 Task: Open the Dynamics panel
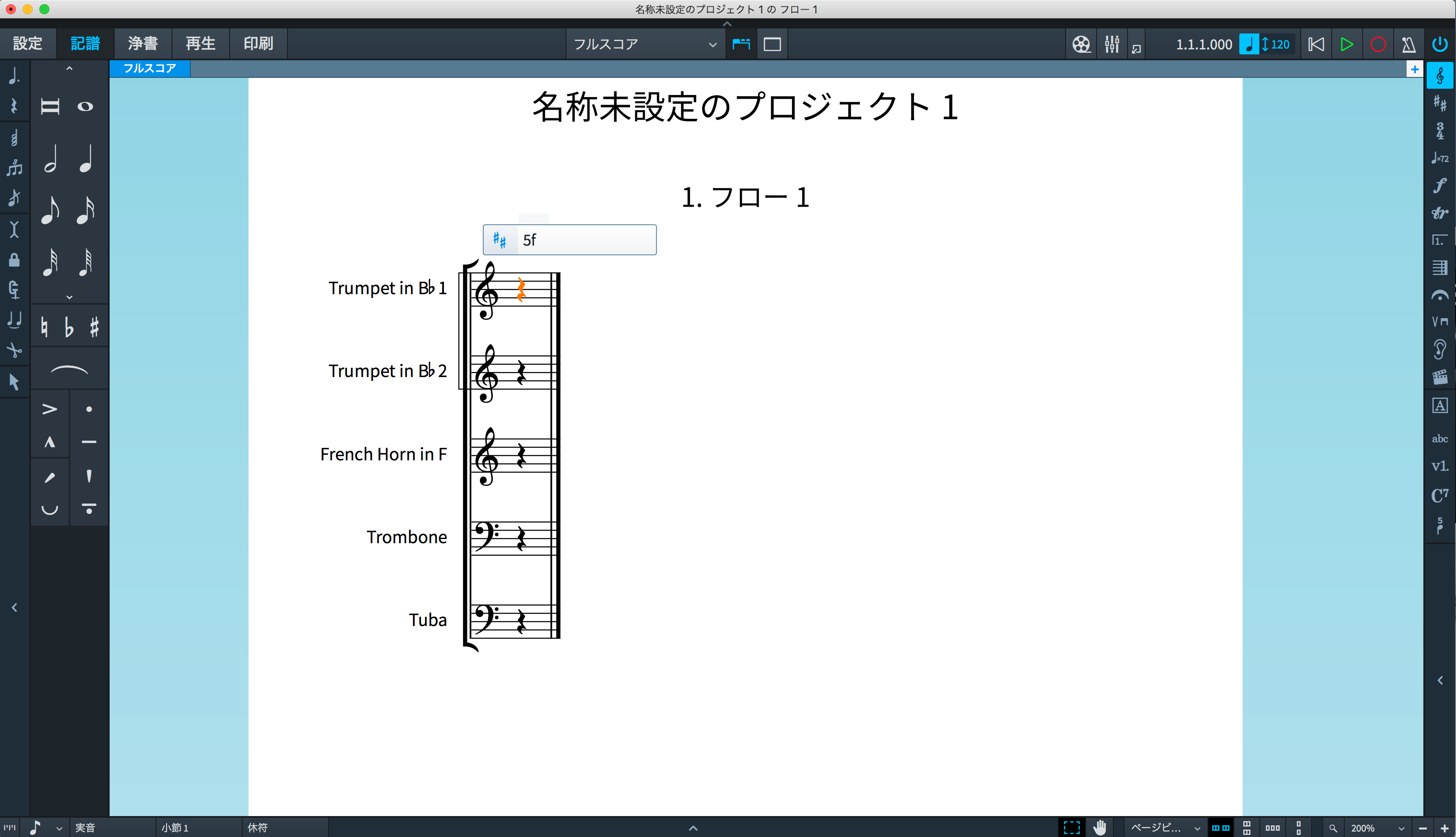coord(1440,186)
